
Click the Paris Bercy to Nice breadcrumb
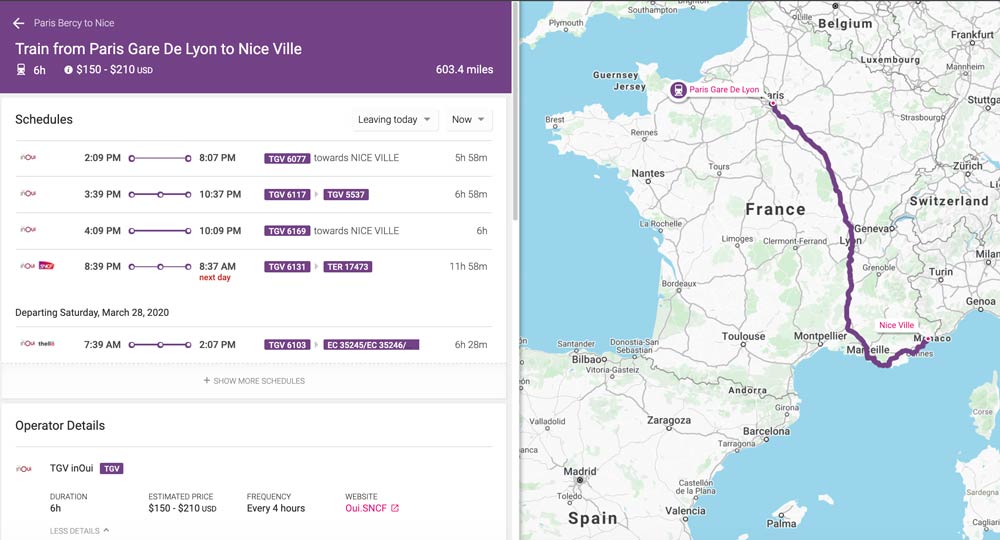pos(74,23)
